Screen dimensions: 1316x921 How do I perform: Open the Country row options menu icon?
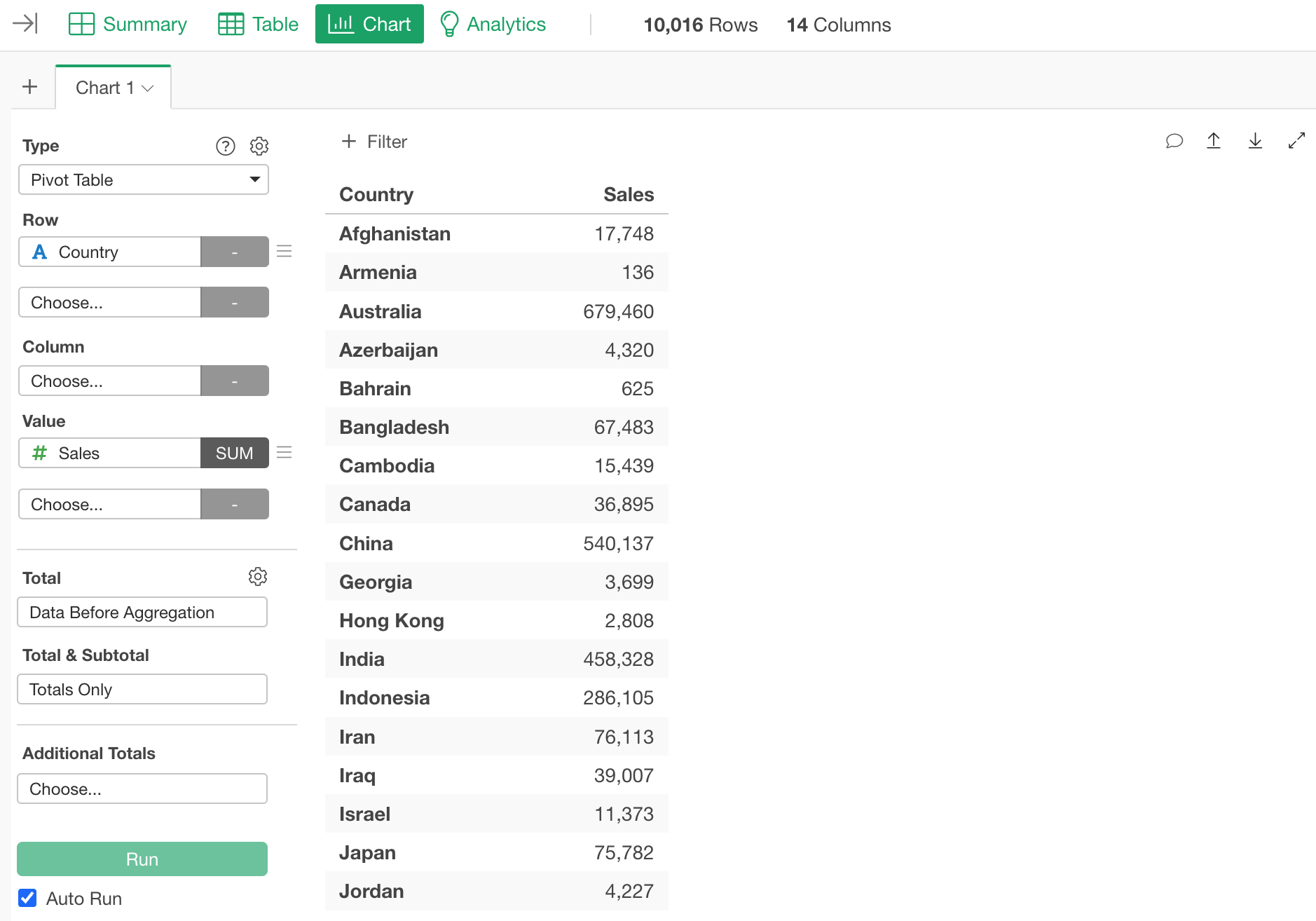tap(284, 252)
